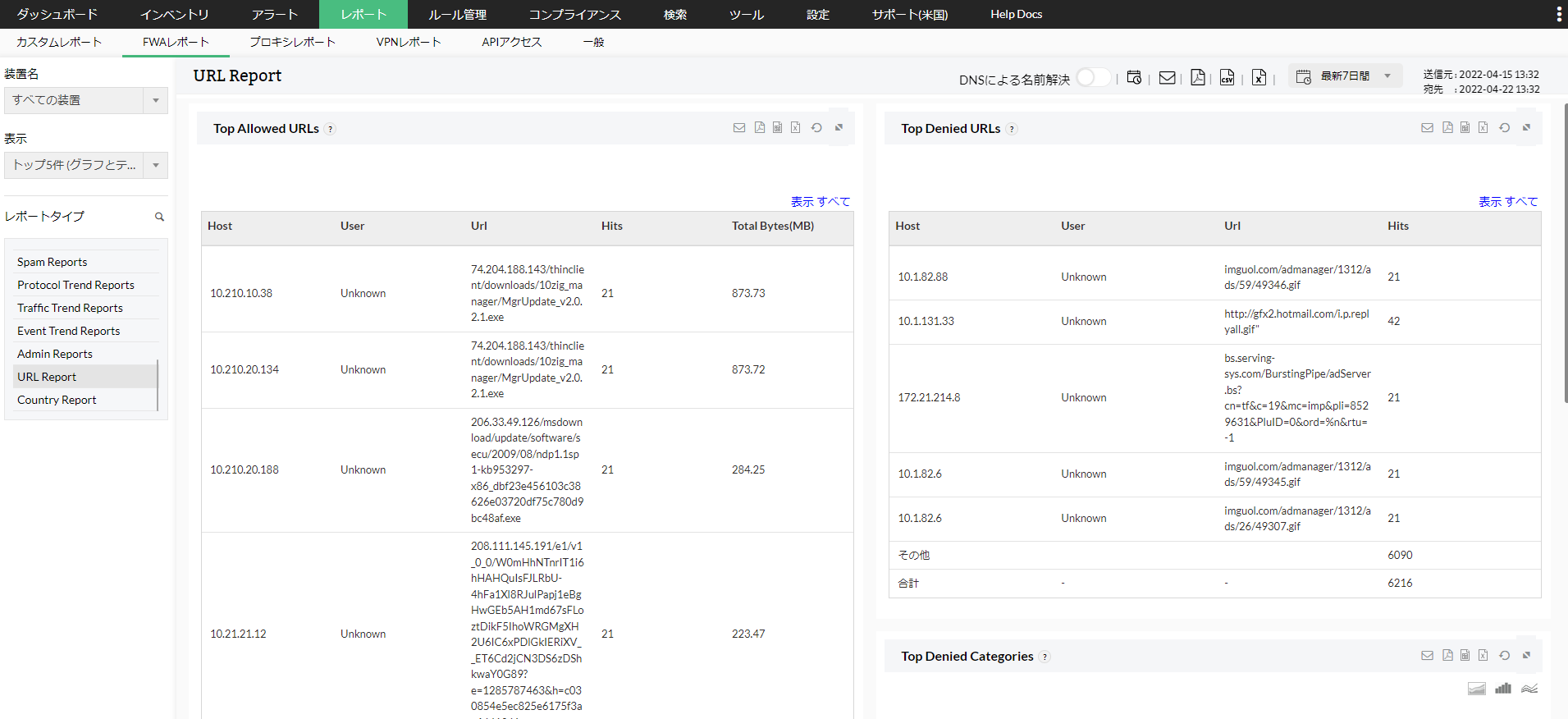Click host 172.21.214.8 in denied URLs
Image resolution: width=1568 pixels, height=719 pixels.
(x=929, y=397)
